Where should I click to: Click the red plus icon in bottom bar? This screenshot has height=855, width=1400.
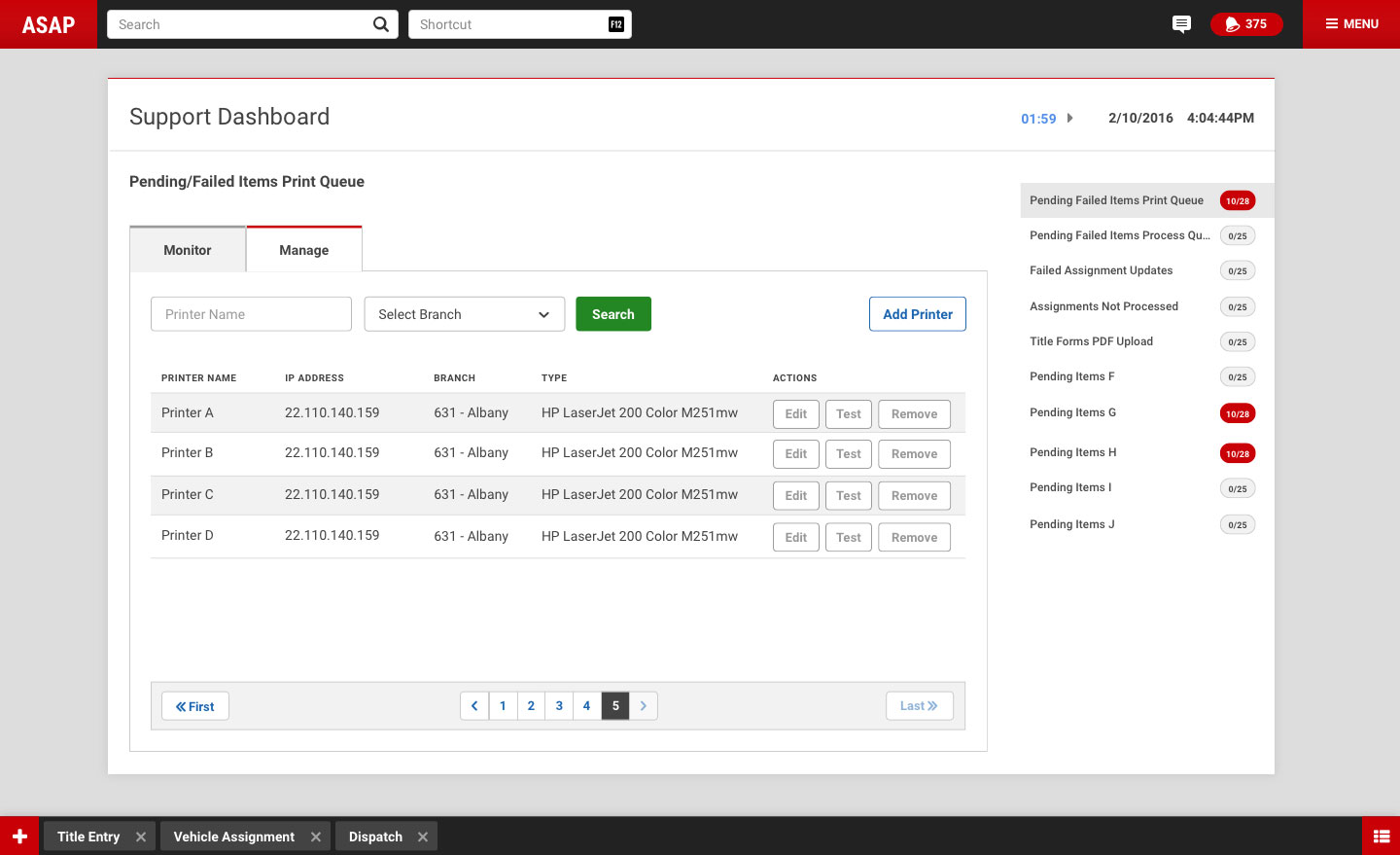[19, 837]
